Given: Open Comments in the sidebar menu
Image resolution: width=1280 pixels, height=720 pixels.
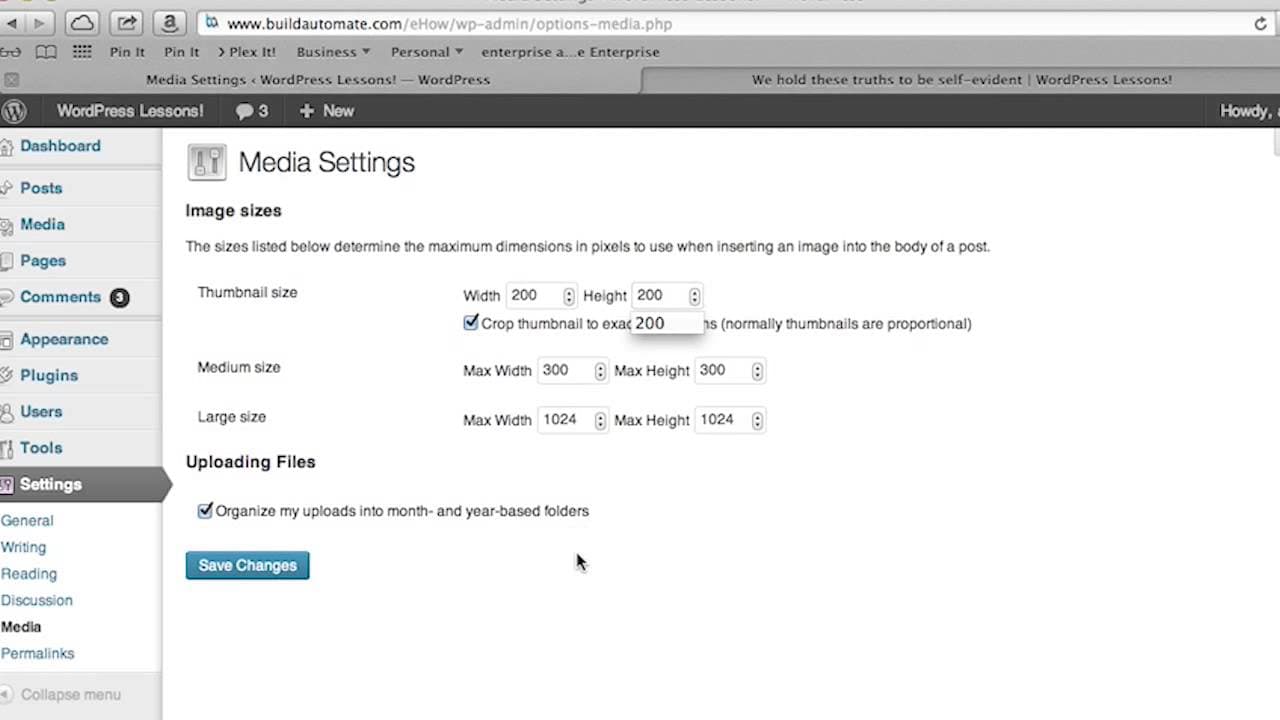Looking at the screenshot, I should point(60,297).
